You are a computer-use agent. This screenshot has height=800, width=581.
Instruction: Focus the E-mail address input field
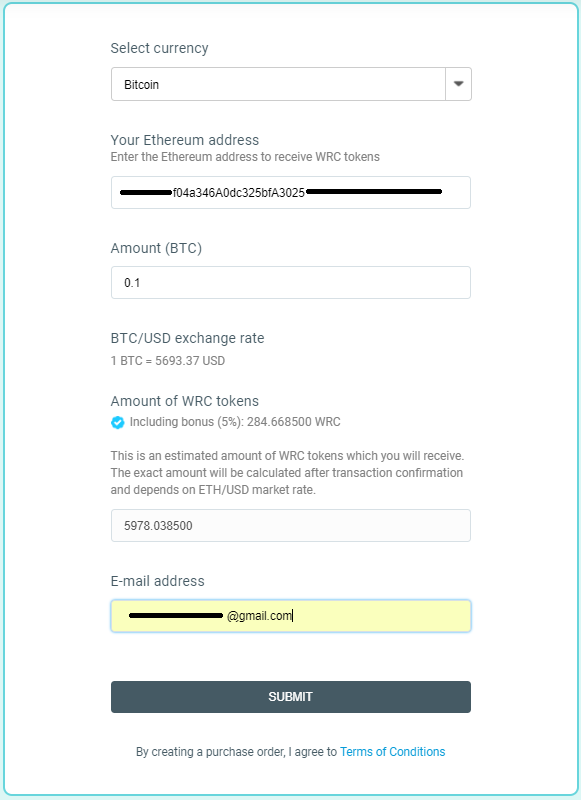tap(291, 616)
